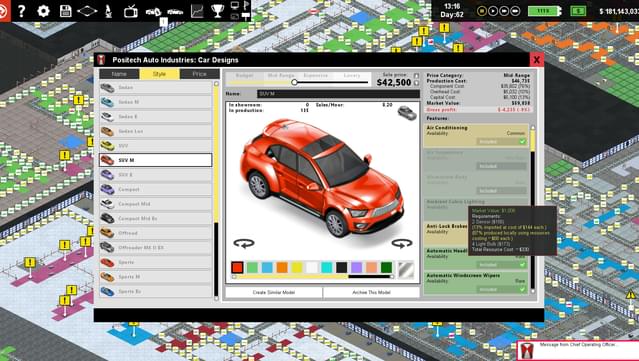Select the Mid Range price category
Screen dimensions: 639x361
click(281, 75)
